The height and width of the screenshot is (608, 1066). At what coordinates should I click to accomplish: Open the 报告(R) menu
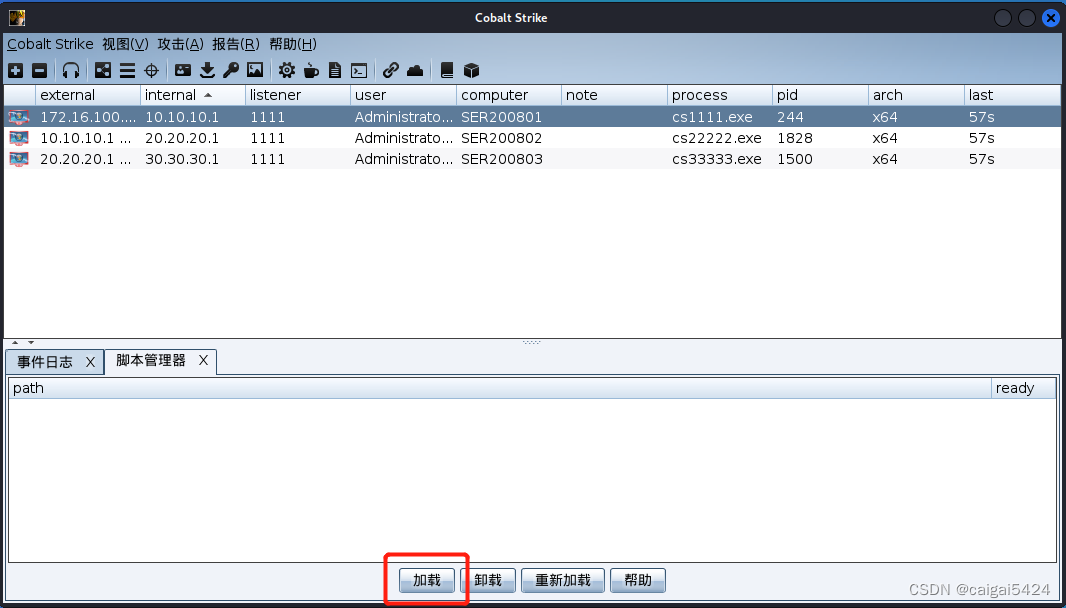point(236,44)
